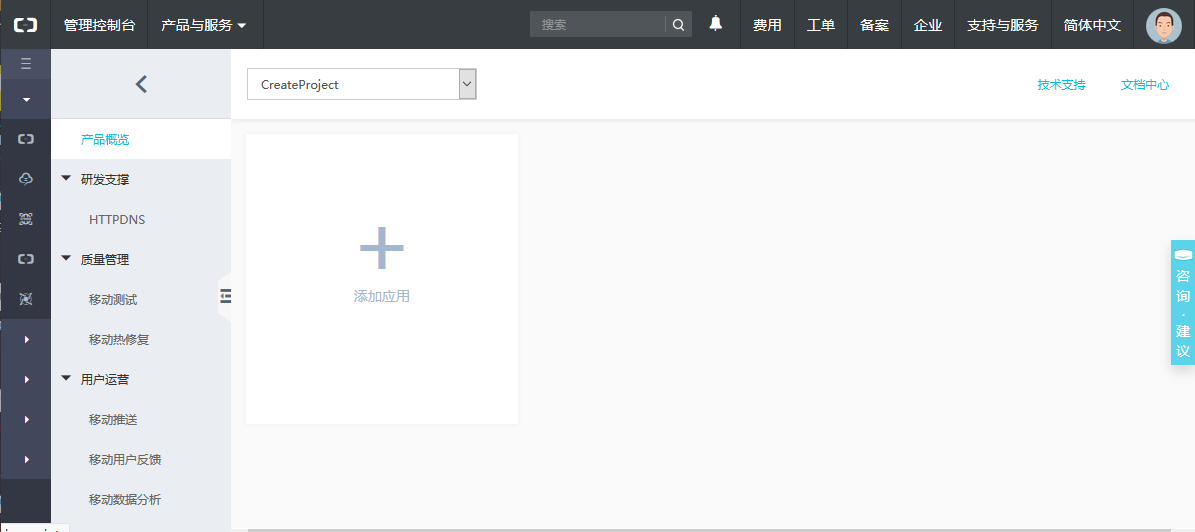Viewport: 1195px width, 532px height.
Task: Open the 费用 menu
Action: click(x=767, y=24)
